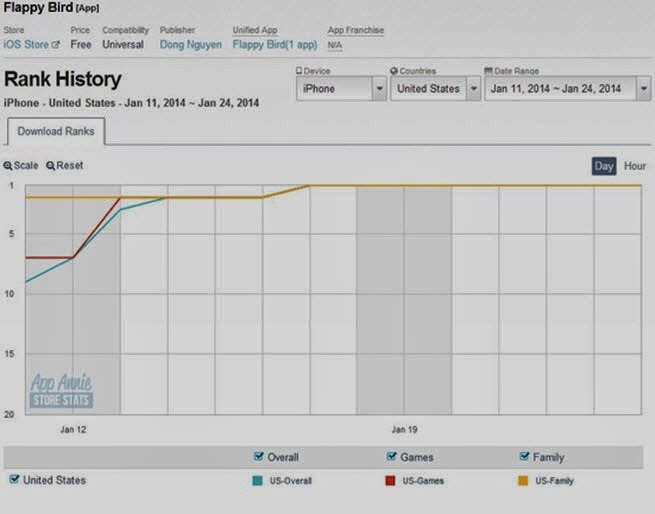
Task: Open the Countries dropdown showing United States
Action: [435, 89]
